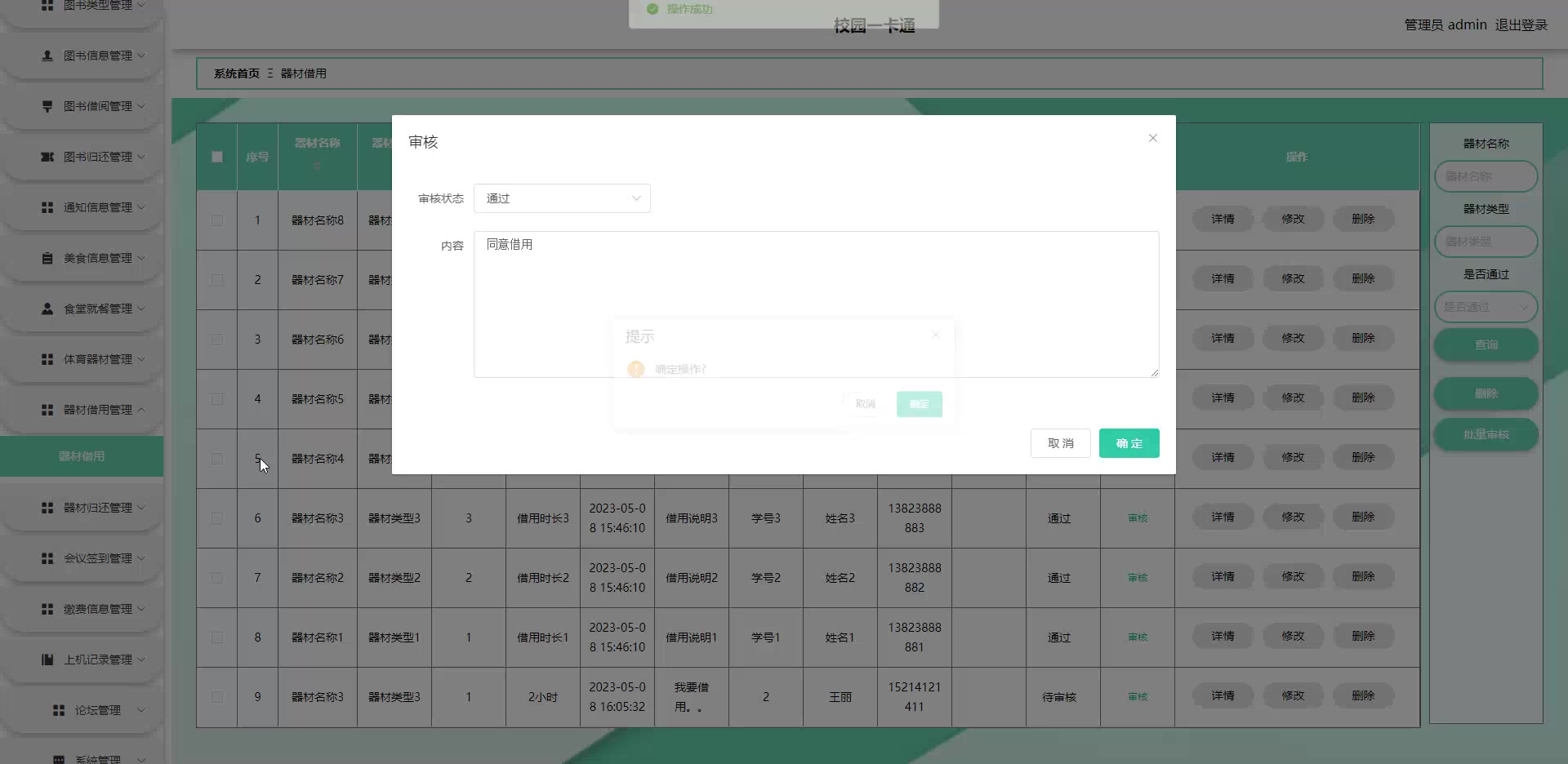Confirm the 审核 dialog with 确定
1568x764 pixels.
point(1129,443)
